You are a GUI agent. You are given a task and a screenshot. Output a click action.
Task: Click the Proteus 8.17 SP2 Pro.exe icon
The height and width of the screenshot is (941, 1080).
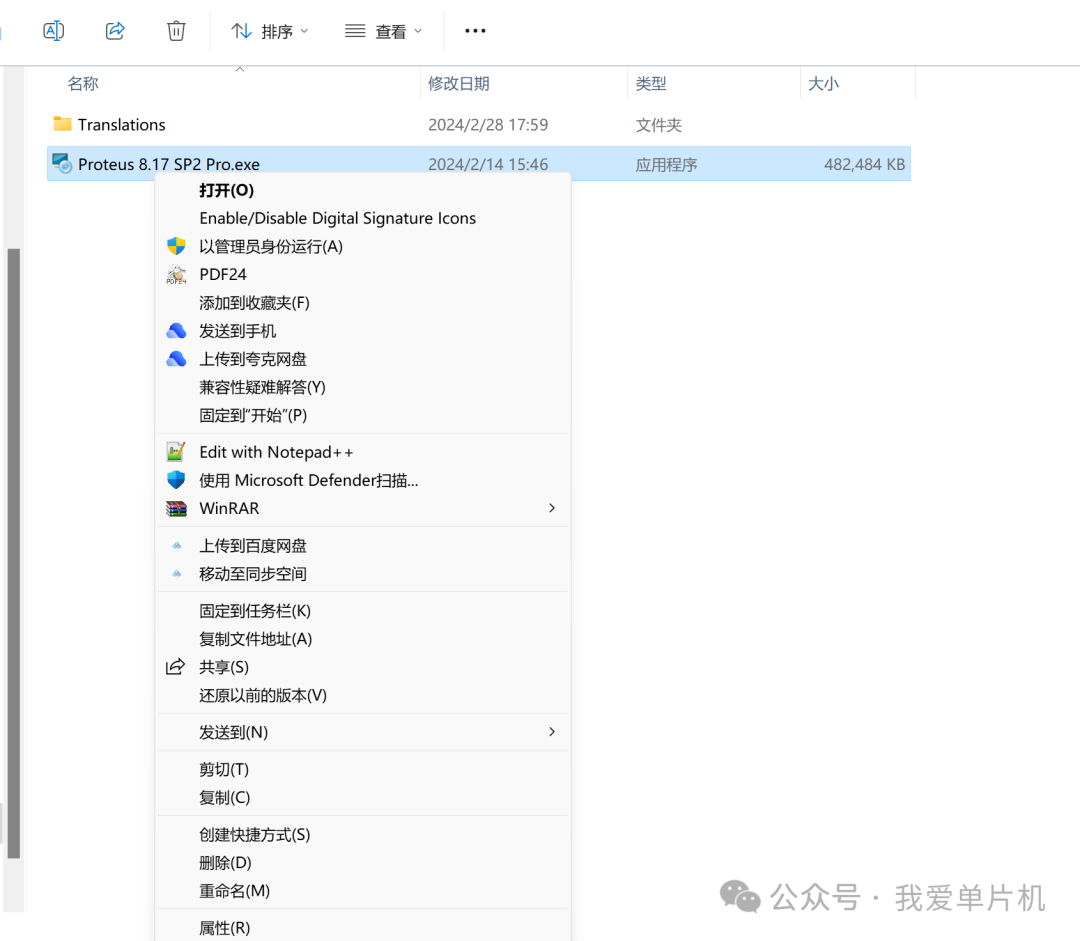62,163
